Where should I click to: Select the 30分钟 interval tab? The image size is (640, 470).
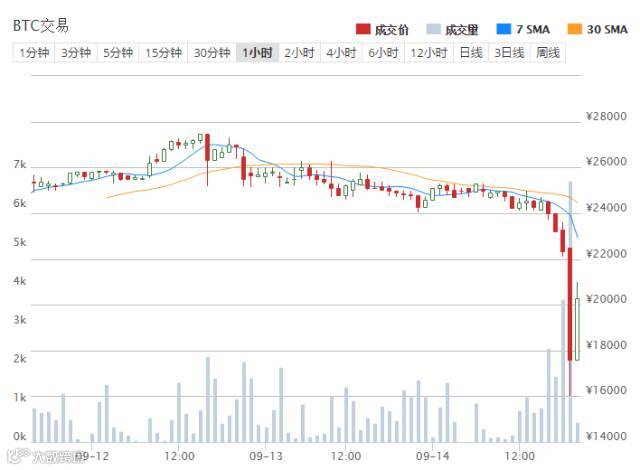[x=212, y=53]
